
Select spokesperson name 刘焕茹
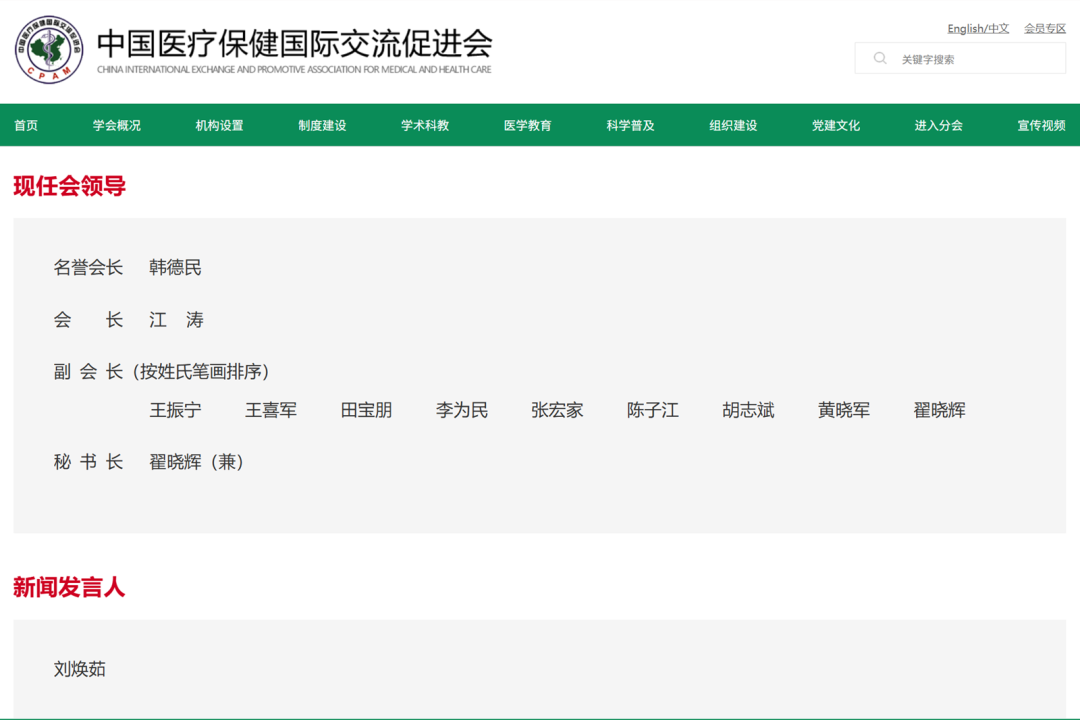click(80, 669)
